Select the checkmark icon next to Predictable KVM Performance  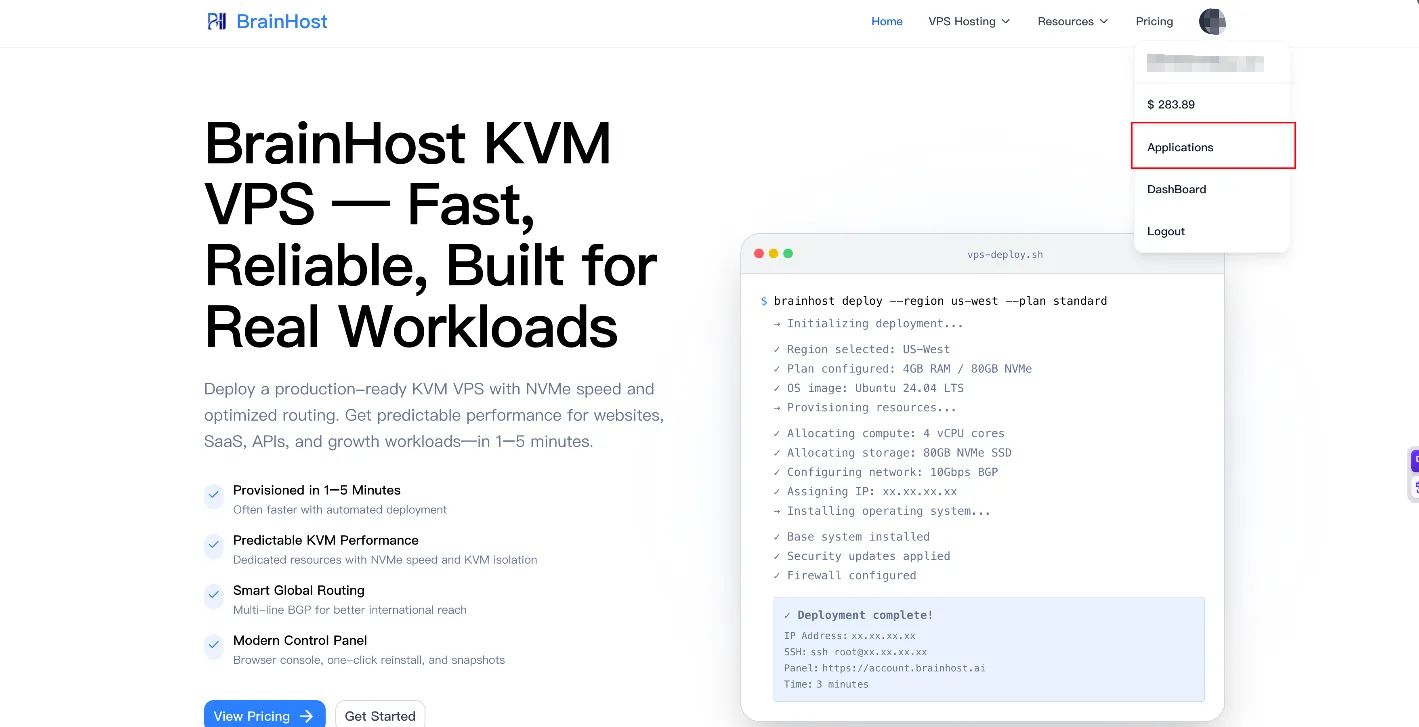213,546
